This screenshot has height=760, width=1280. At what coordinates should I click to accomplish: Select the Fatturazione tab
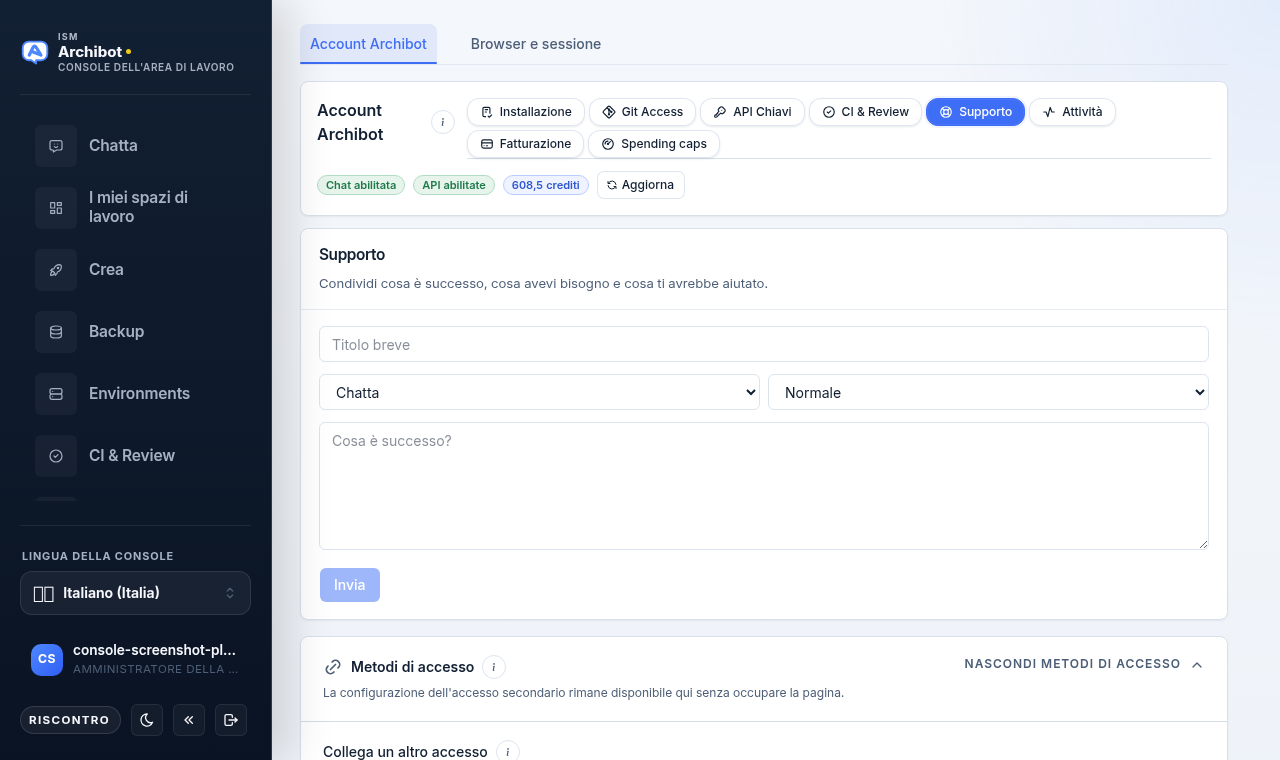pyautogui.click(x=526, y=144)
